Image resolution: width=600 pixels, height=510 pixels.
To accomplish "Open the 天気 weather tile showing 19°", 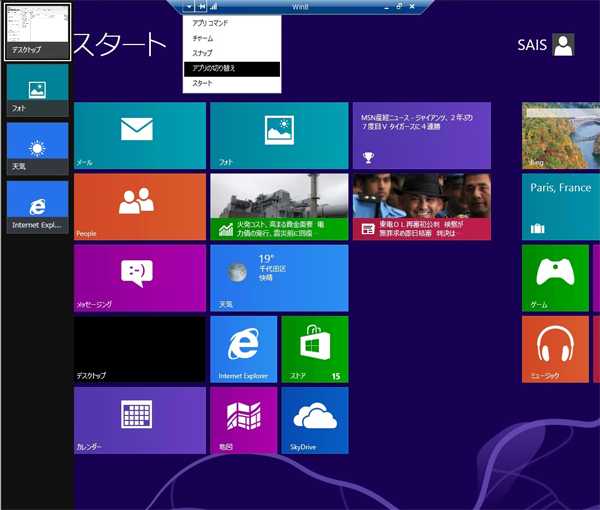I will pyautogui.click(x=279, y=278).
